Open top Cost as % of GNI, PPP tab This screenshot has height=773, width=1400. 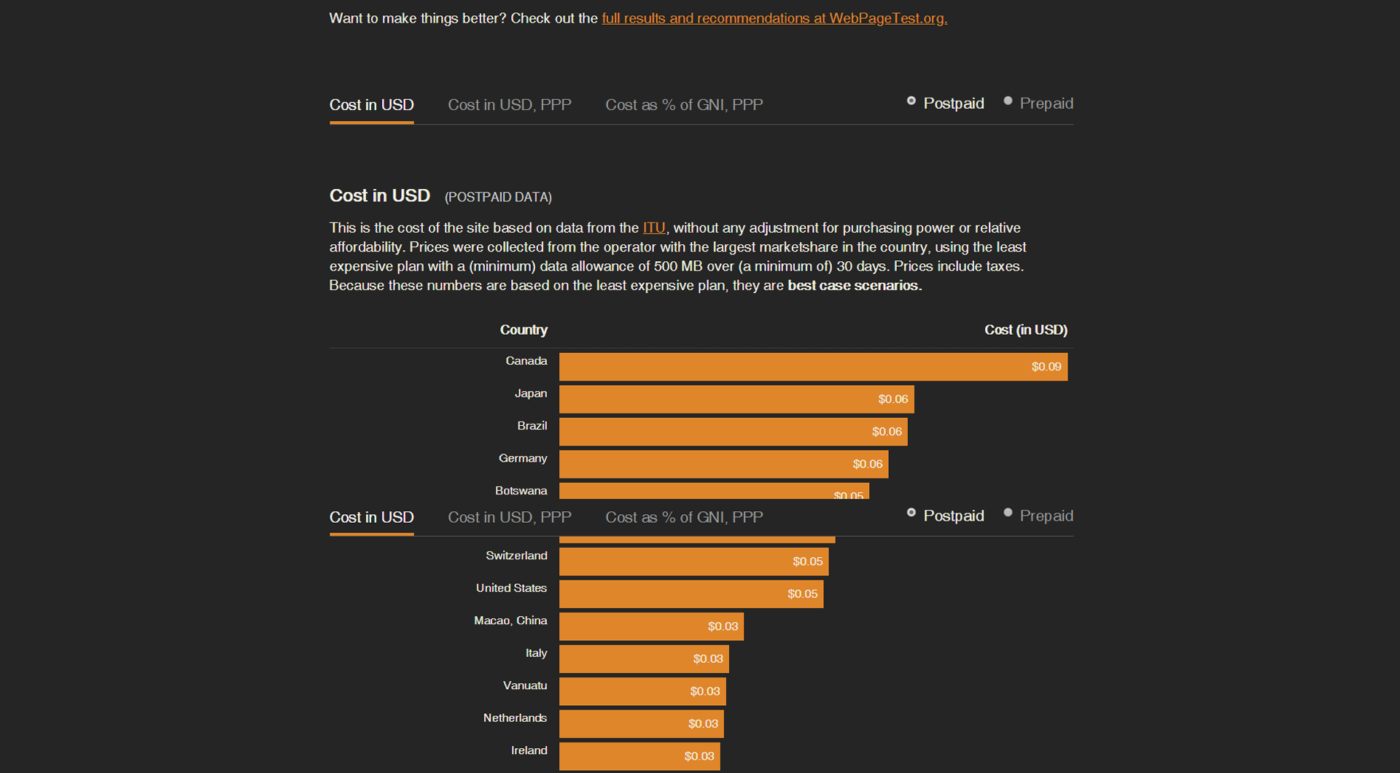click(684, 105)
